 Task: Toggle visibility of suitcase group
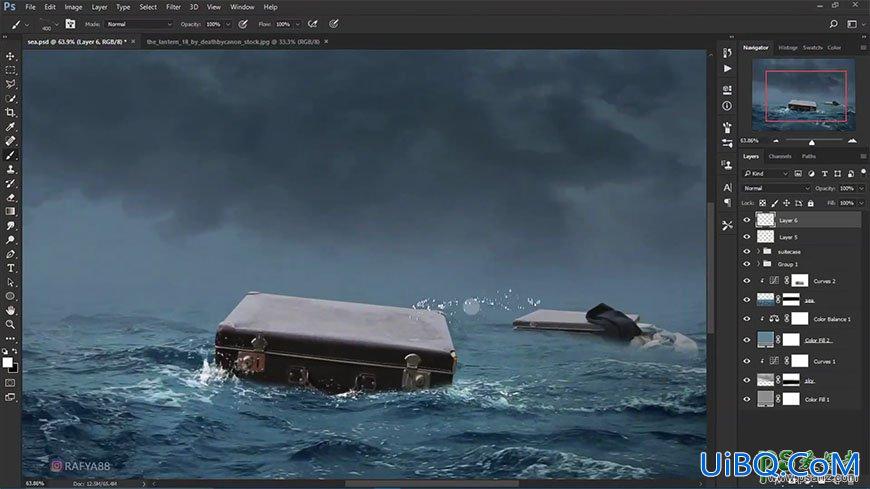(x=746, y=251)
